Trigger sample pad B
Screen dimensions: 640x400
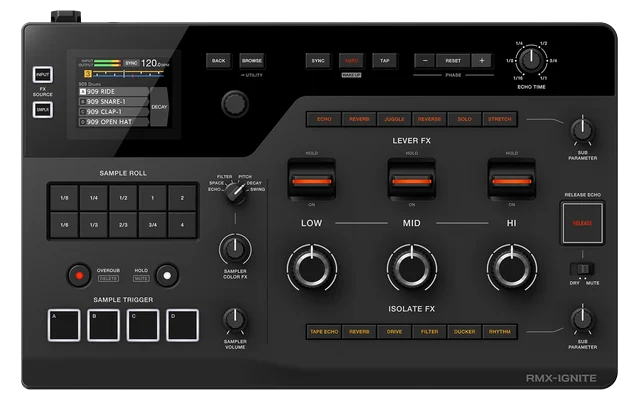pos(104,325)
